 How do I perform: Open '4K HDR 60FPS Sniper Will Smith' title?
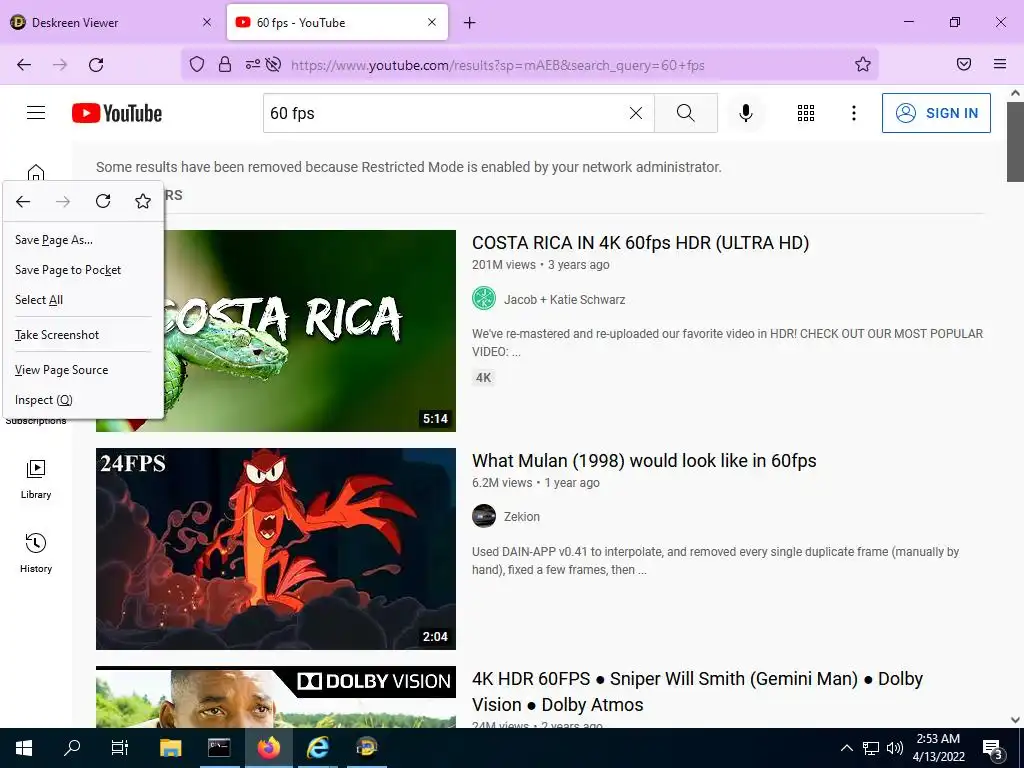697,692
